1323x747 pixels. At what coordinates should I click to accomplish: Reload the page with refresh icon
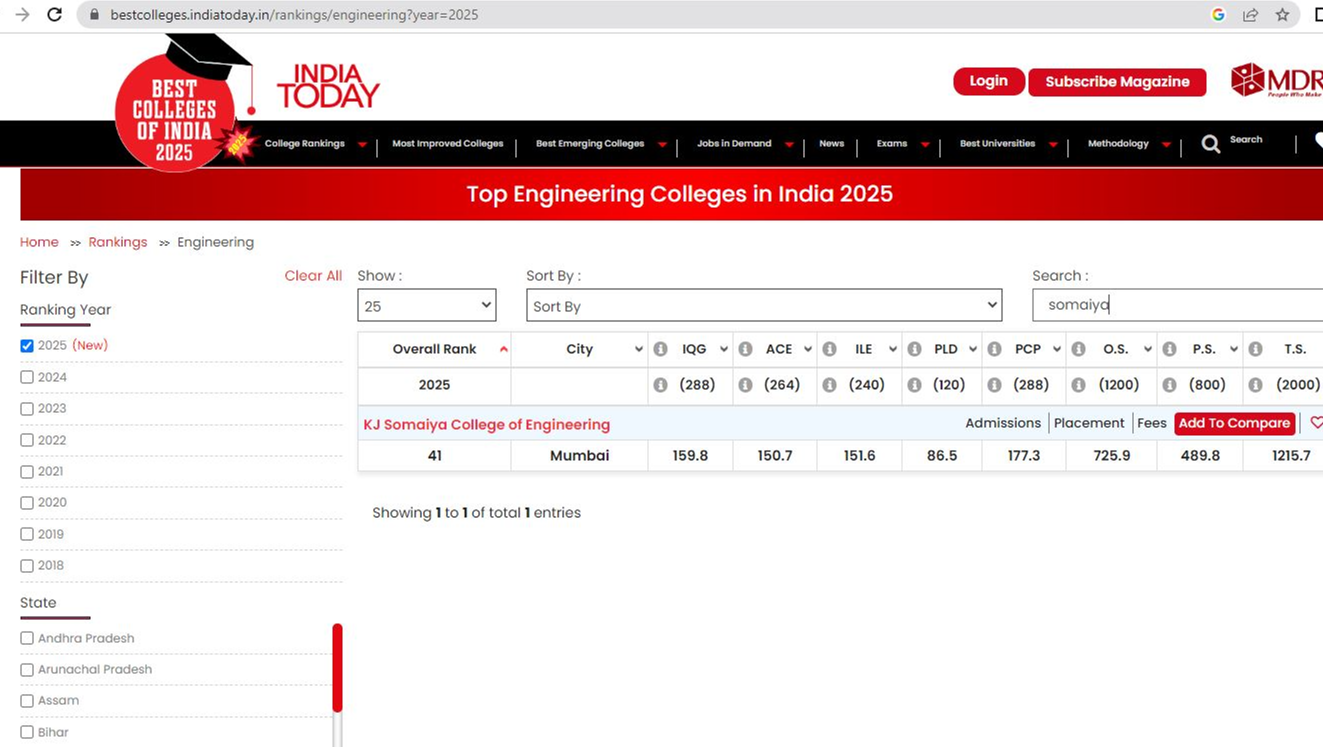55,15
